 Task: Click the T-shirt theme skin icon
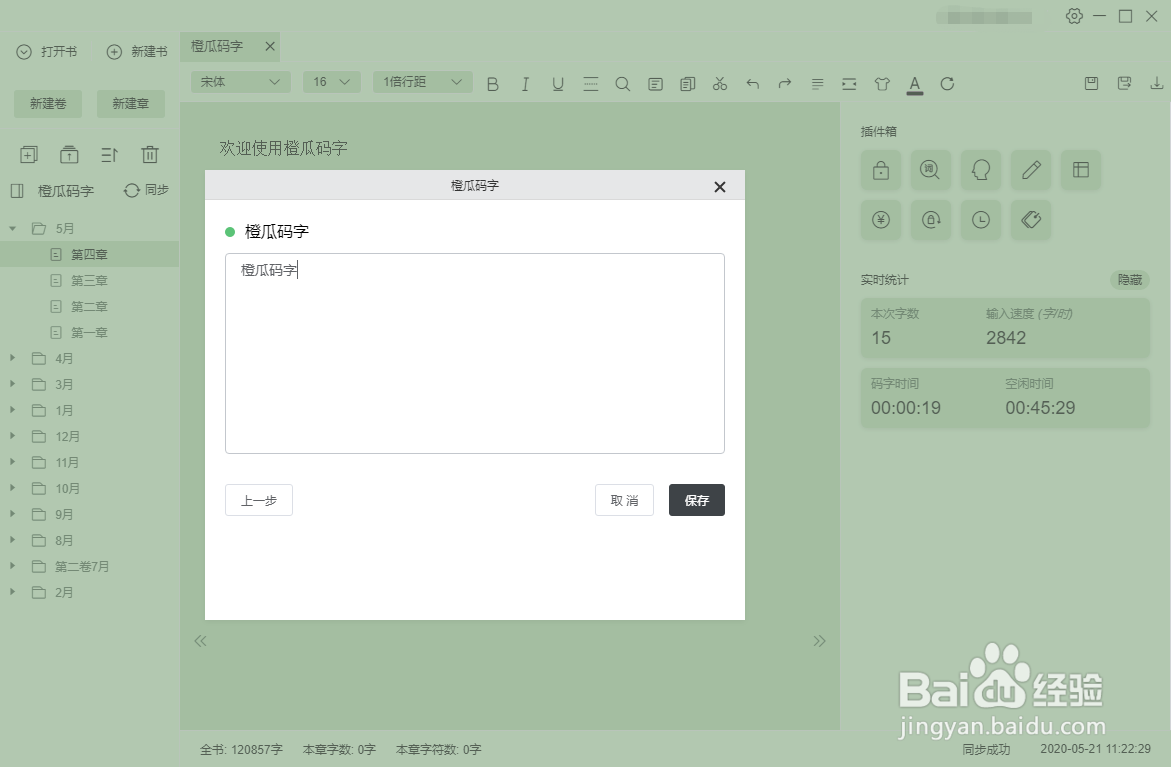[x=882, y=84]
